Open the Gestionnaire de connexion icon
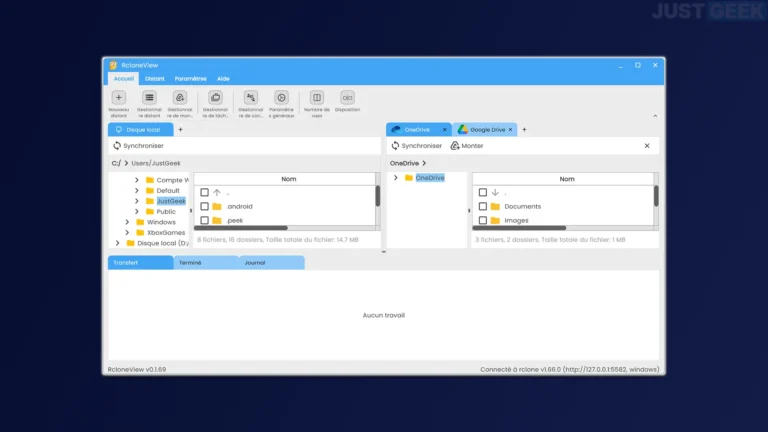The width and height of the screenshot is (768, 432). point(251,97)
